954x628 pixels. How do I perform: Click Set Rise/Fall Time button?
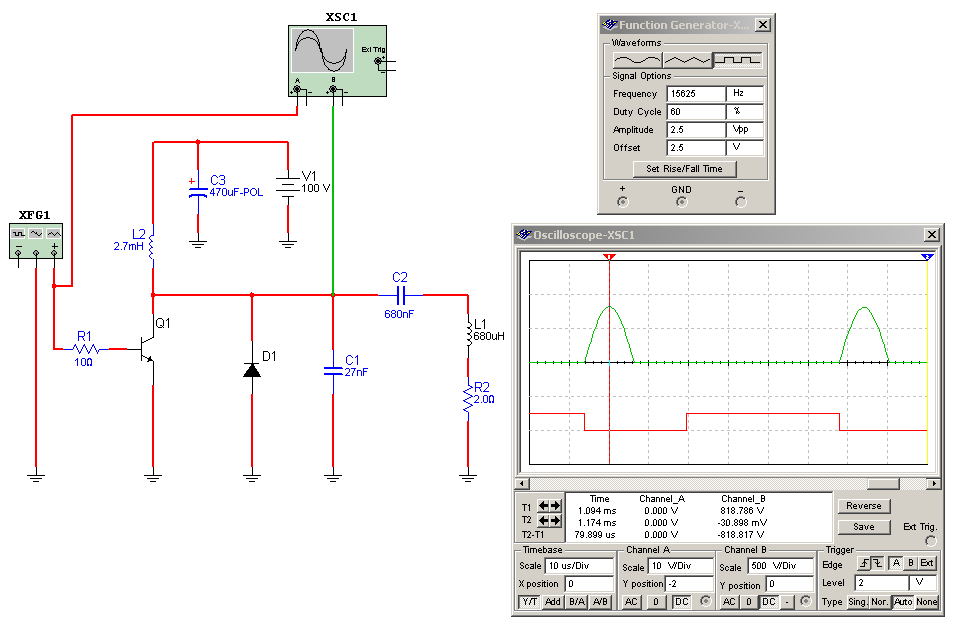tap(684, 169)
